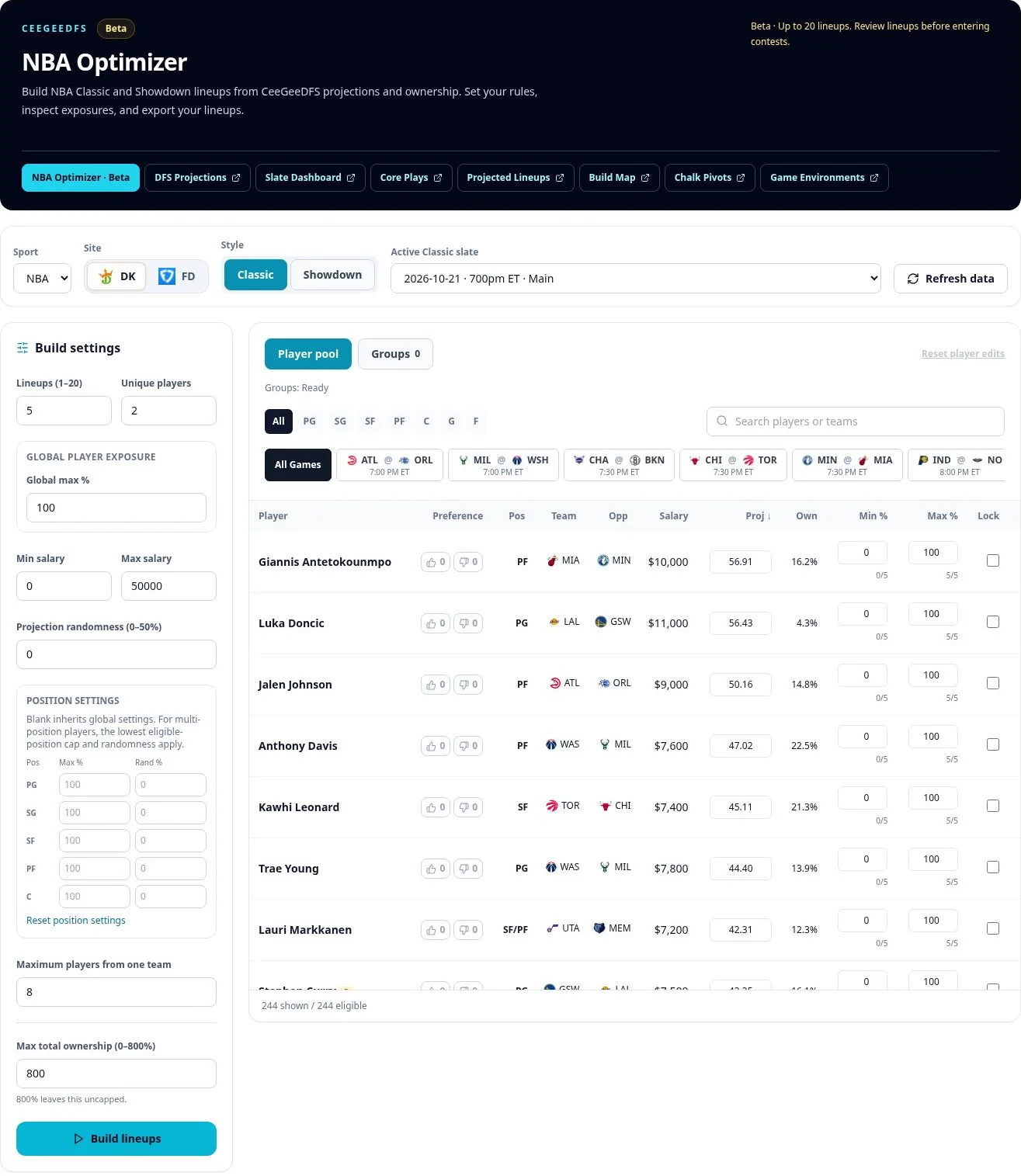Viewport: 1021px width, 1176px height.
Task: Click Reset position settings link
Action: pyautogui.click(x=76, y=921)
